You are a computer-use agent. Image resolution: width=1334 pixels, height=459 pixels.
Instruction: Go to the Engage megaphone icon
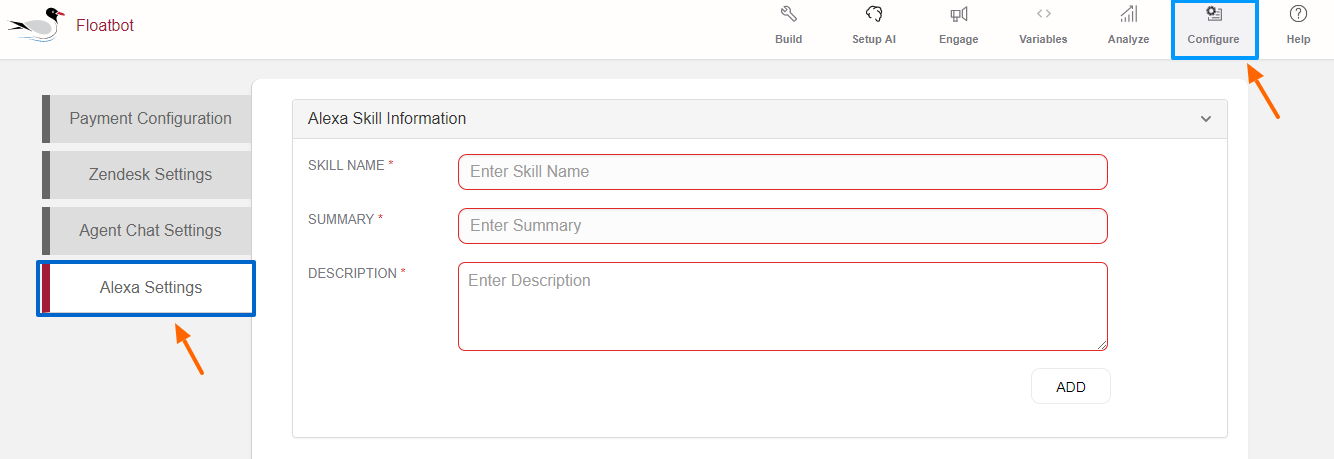coord(958,15)
